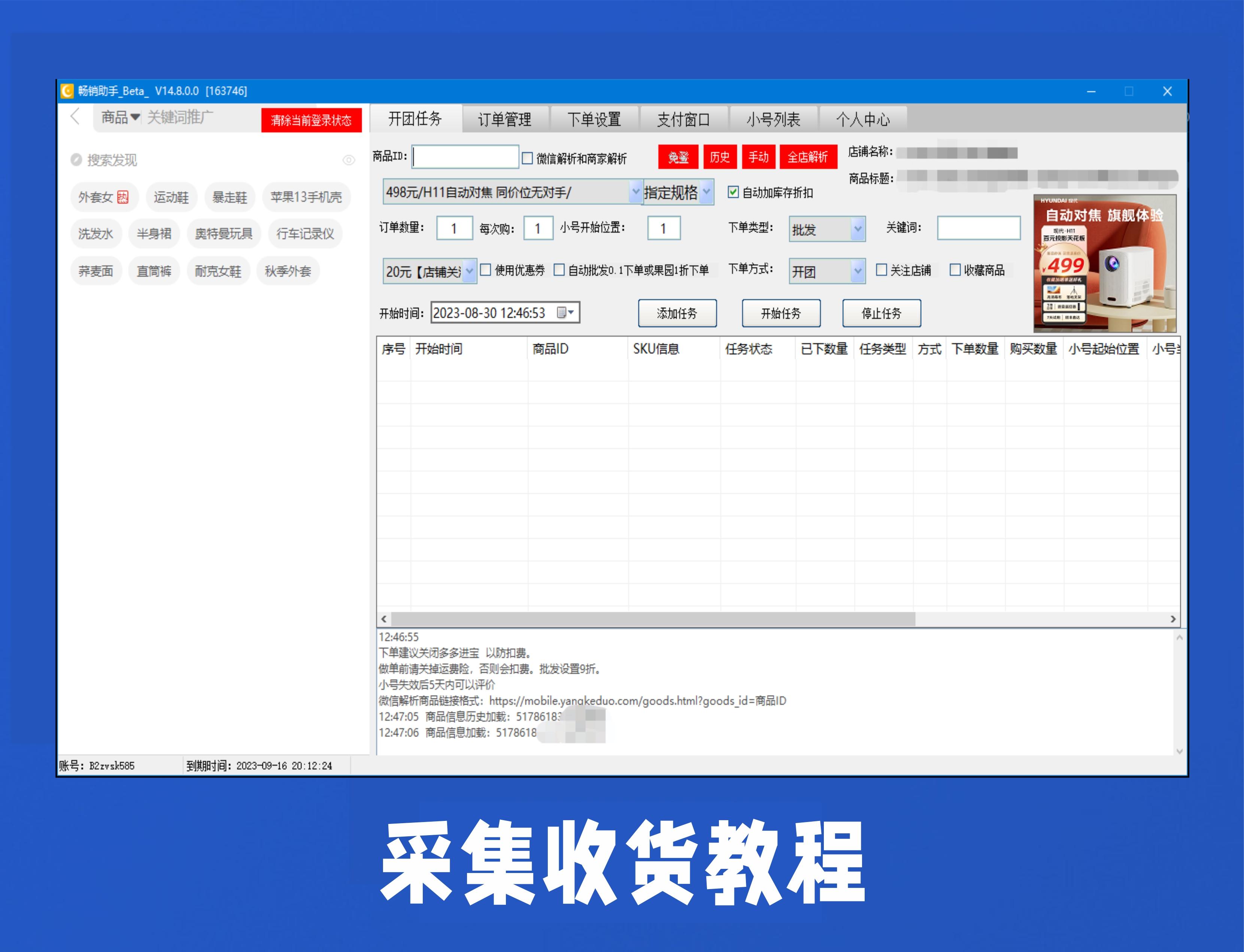Click the back arrow in the left panel
1244x952 pixels.
tap(75, 117)
